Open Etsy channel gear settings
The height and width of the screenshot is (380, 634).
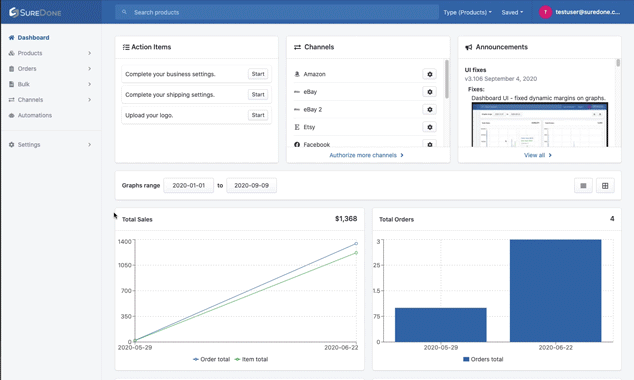429,127
